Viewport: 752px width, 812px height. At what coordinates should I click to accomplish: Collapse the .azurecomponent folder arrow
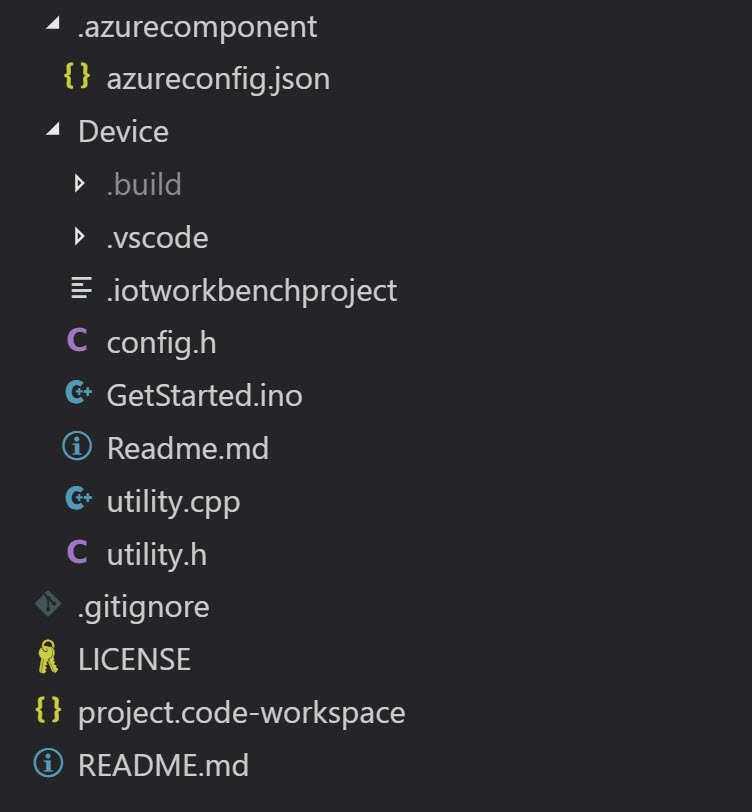pyautogui.click(x=53, y=23)
